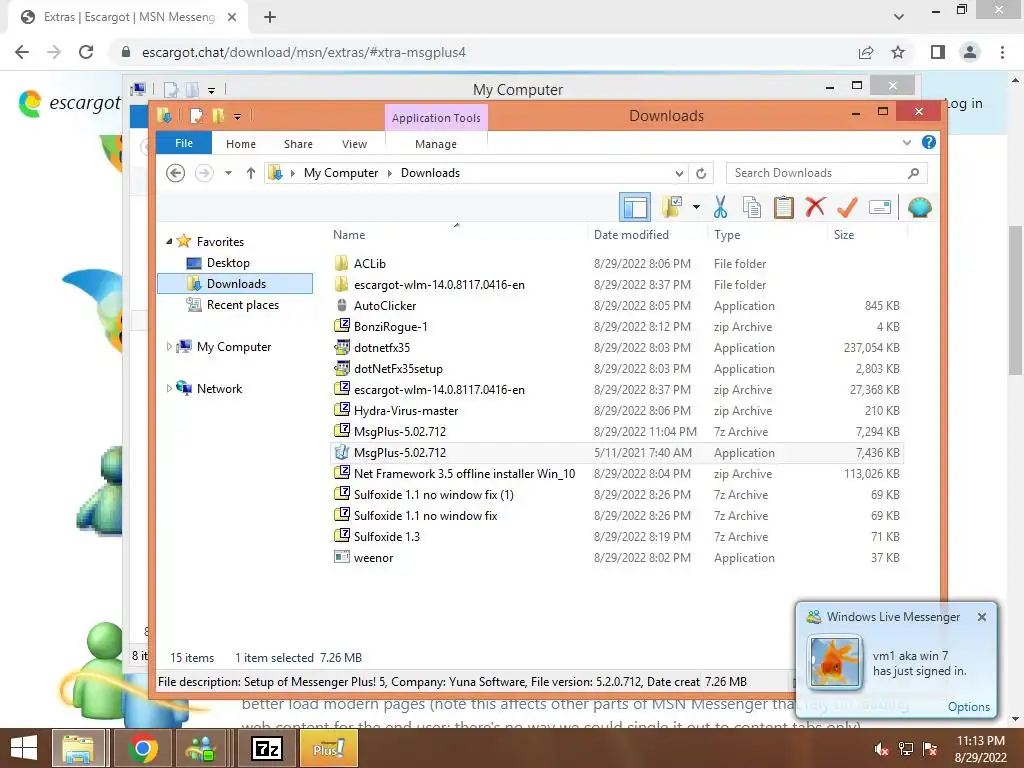Click the goldfish avatar in notification
This screenshot has height=768, width=1024.
click(x=834, y=663)
